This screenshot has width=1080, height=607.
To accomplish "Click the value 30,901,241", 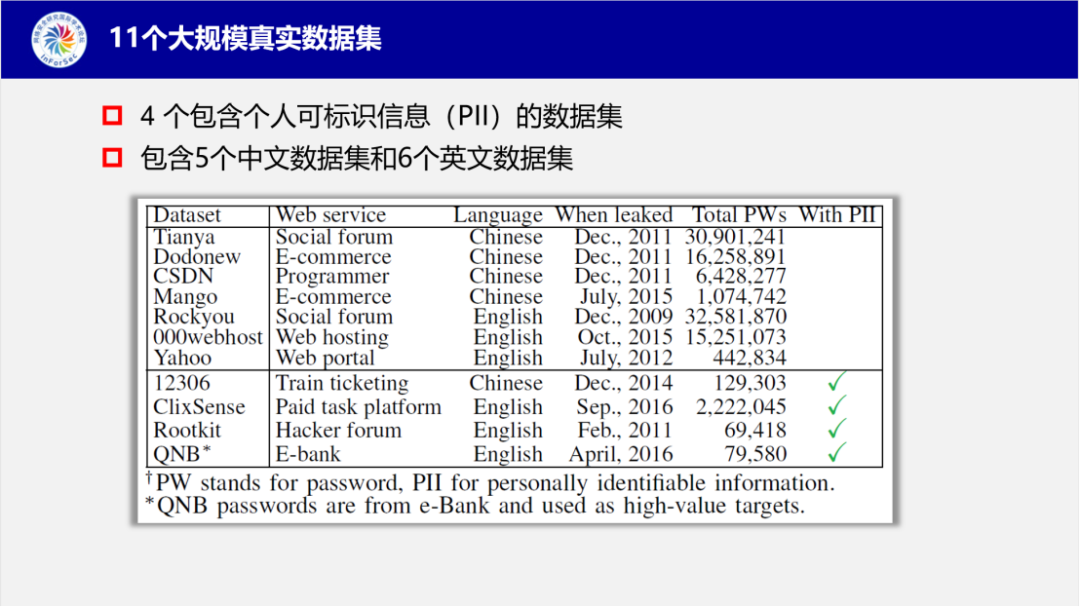I will coord(735,238).
